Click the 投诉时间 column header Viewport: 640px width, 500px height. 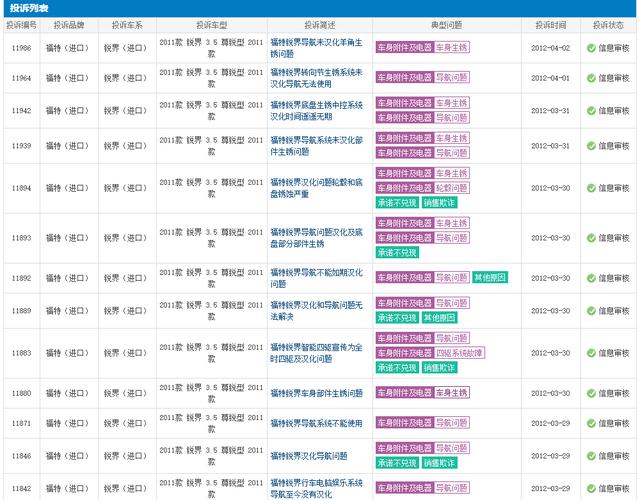coord(551,25)
